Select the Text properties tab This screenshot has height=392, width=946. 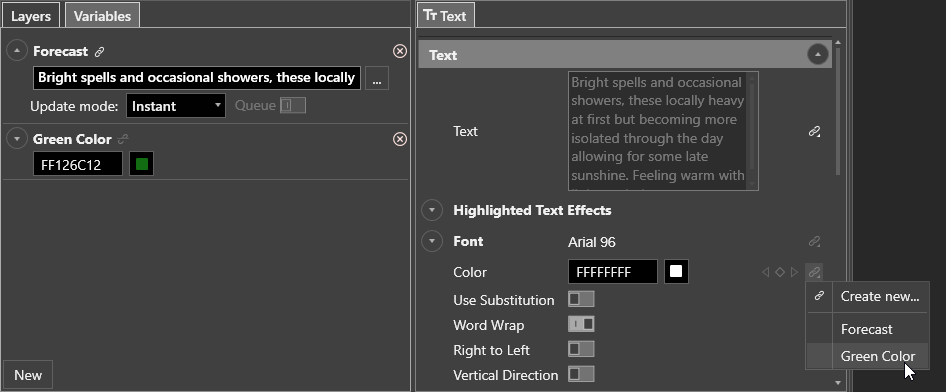[445, 16]
